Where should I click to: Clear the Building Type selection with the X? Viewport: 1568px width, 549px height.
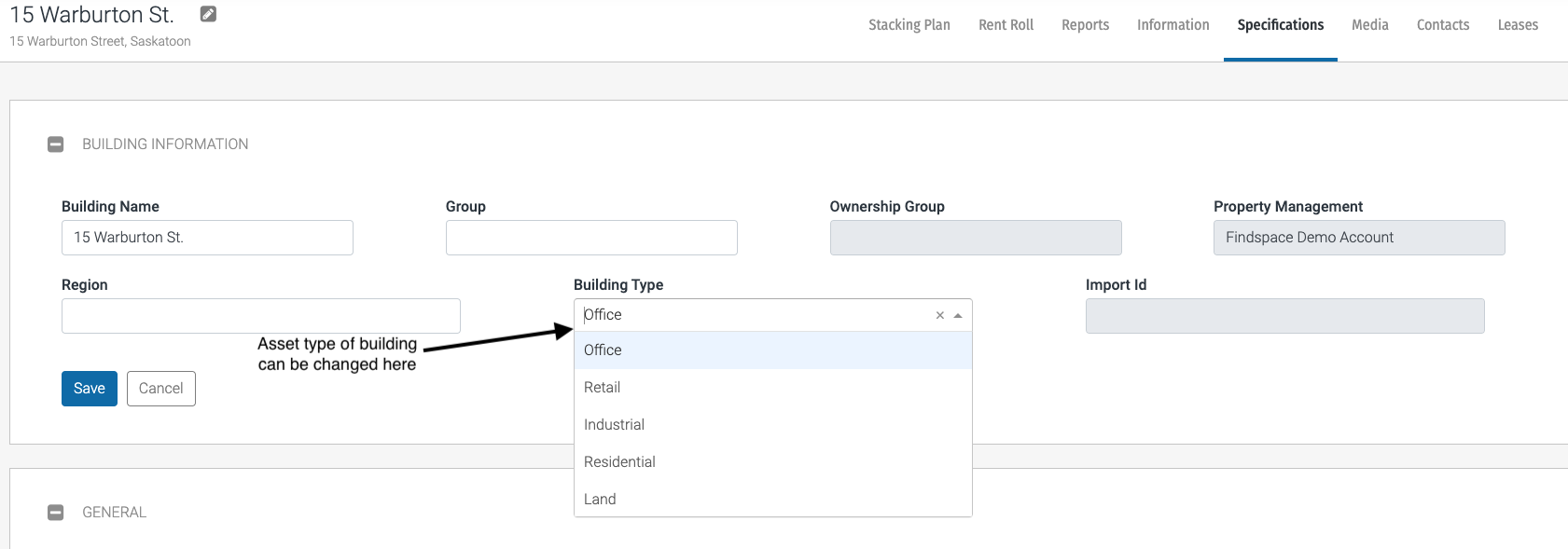pos(940,316)
